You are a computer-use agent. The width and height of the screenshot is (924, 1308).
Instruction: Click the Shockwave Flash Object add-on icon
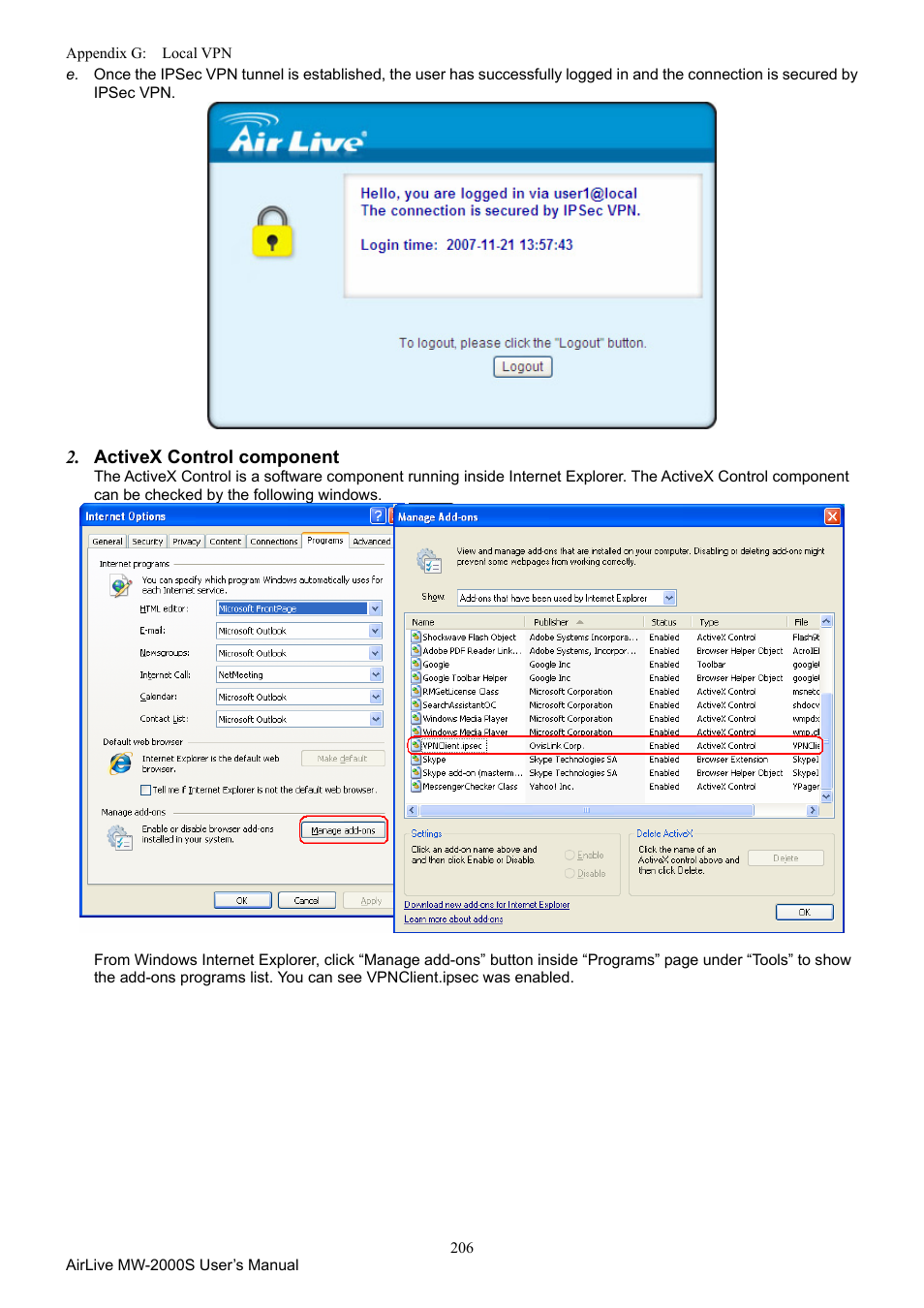coord(416,638)
